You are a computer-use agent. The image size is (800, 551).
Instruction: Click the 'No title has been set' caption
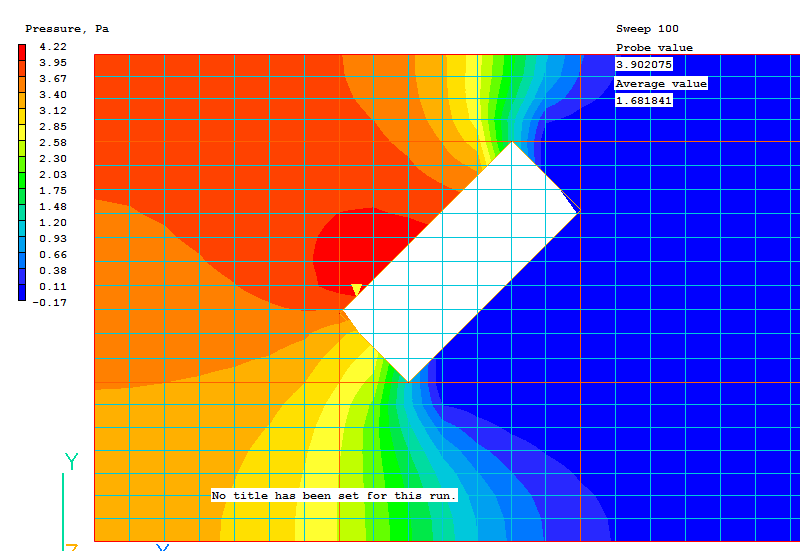pyautogui.click(x=334, y=496)
